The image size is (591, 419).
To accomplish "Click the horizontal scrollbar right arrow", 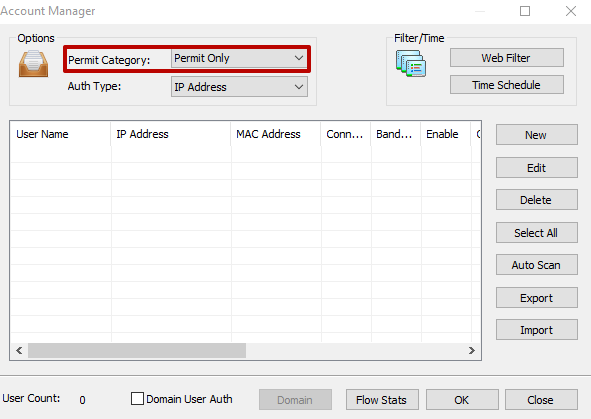I will (472, 351).
